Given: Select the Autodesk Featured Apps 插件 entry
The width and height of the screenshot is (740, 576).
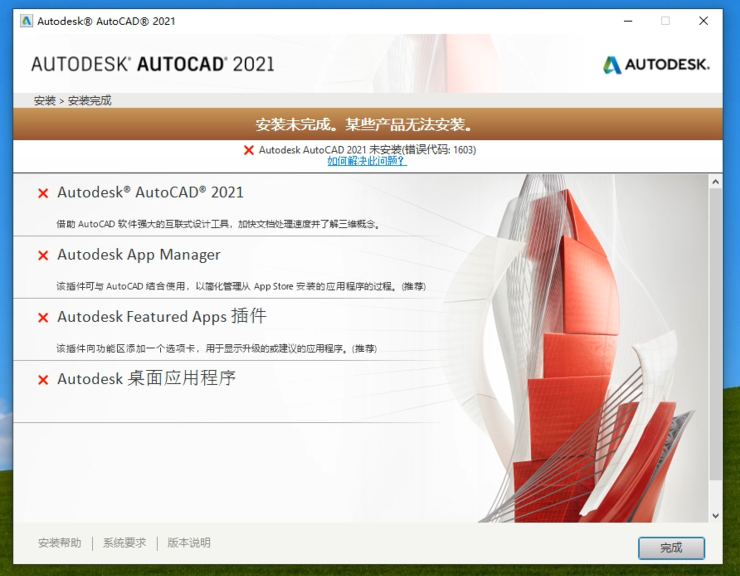Looking at the screenshot, I should pos(162,317).
